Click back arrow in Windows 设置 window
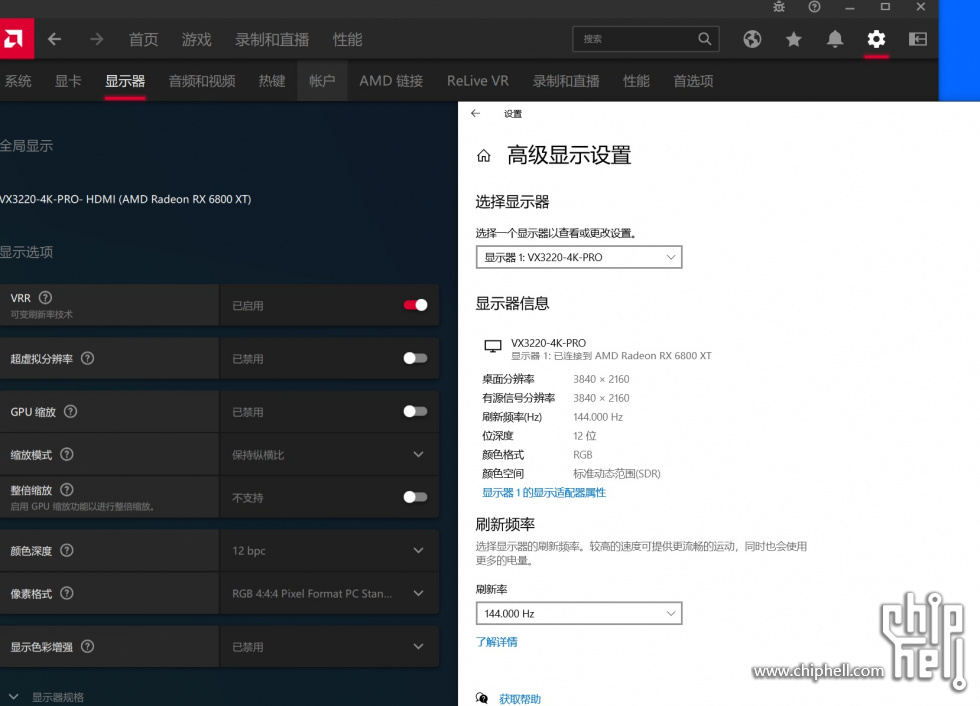 (x=476, y=113)
